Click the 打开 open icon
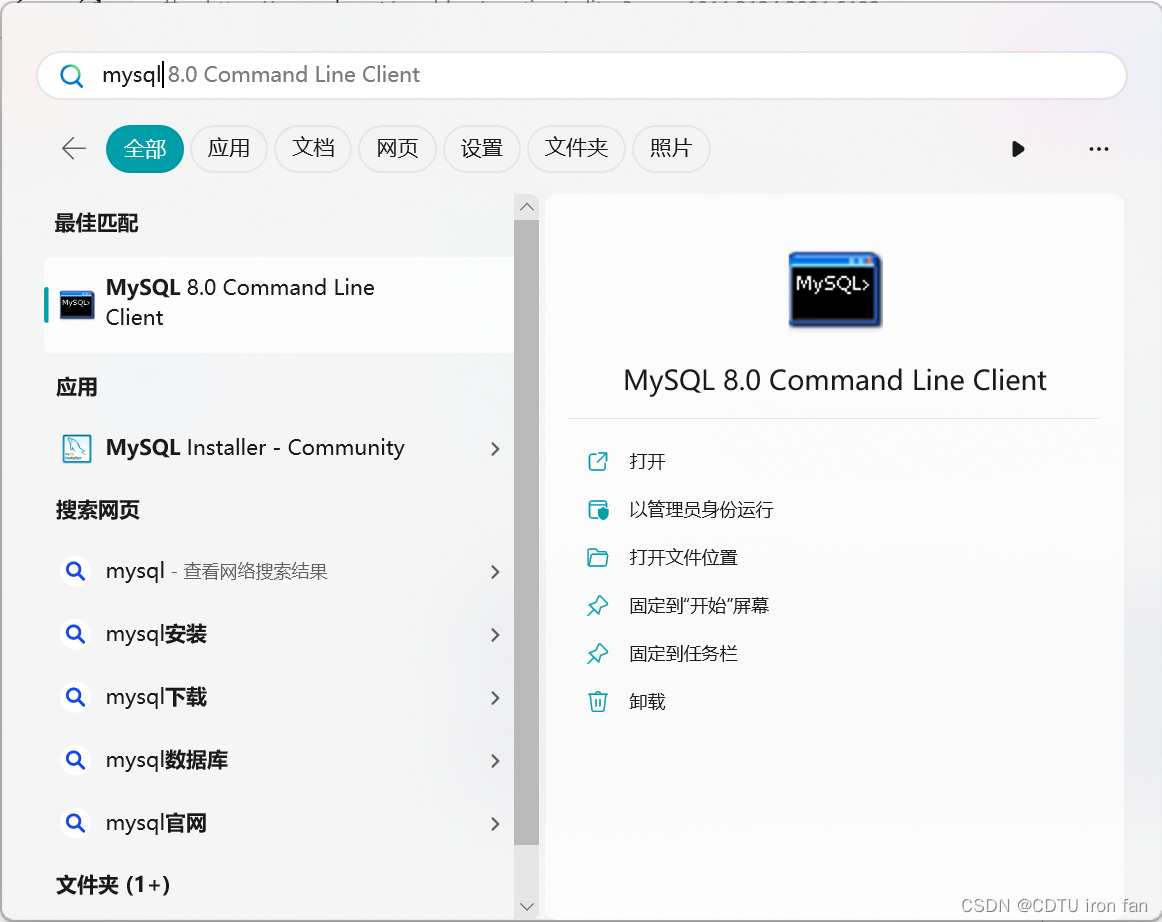Screen dimensions: 1162x922 (597, 462)
